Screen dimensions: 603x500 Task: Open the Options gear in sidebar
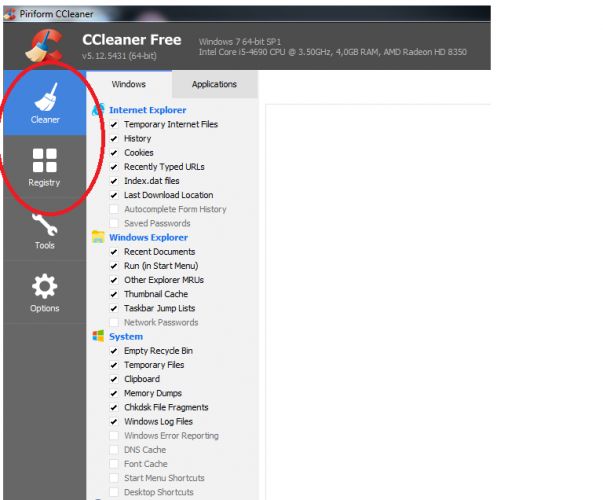click(45, 293)
